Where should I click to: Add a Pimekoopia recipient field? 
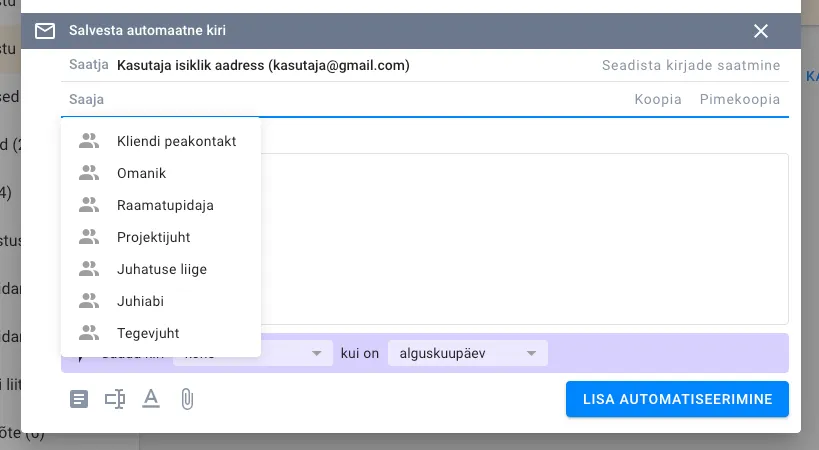point(740,99)
